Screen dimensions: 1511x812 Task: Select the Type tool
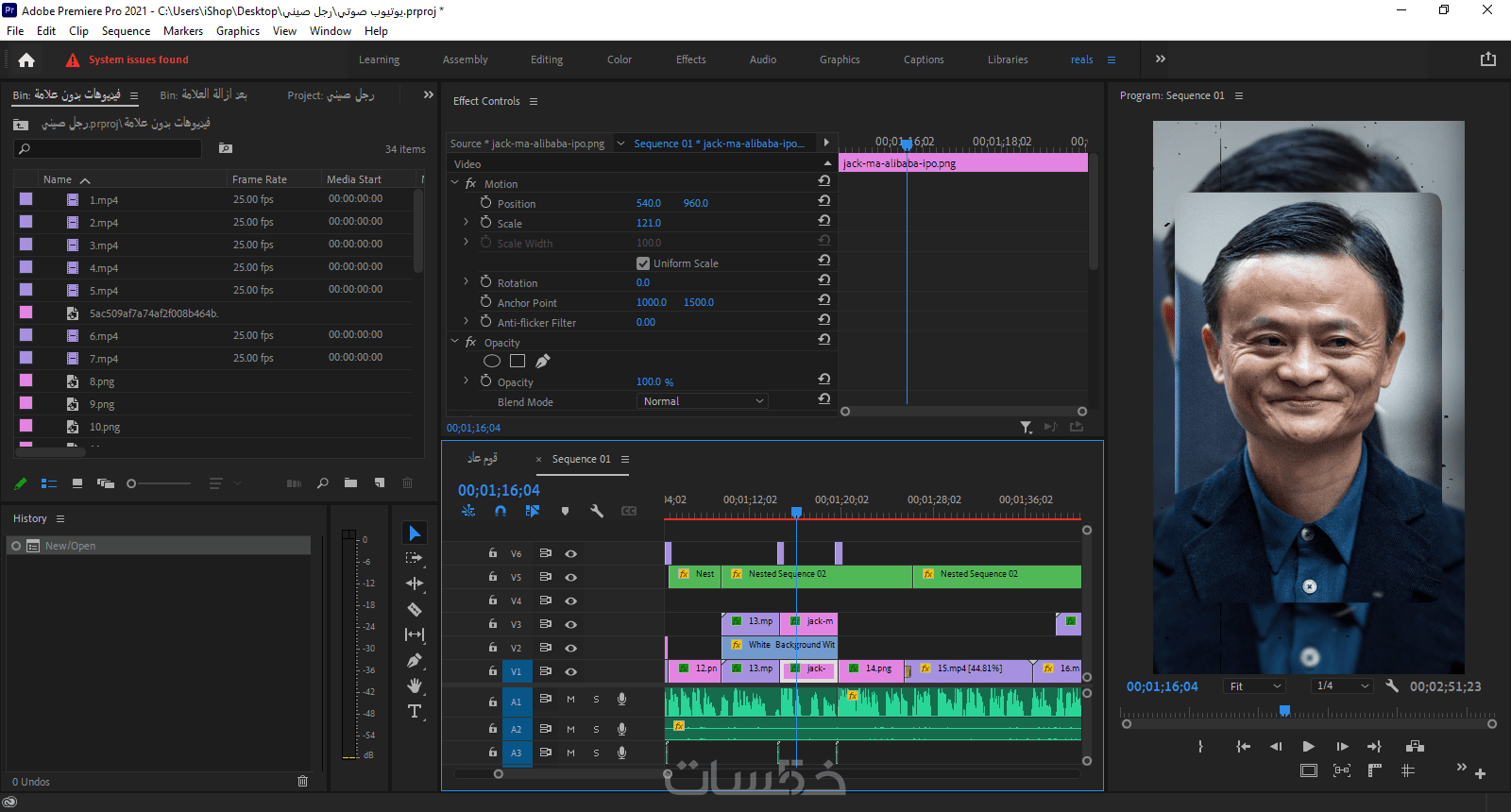coord(414,712)
